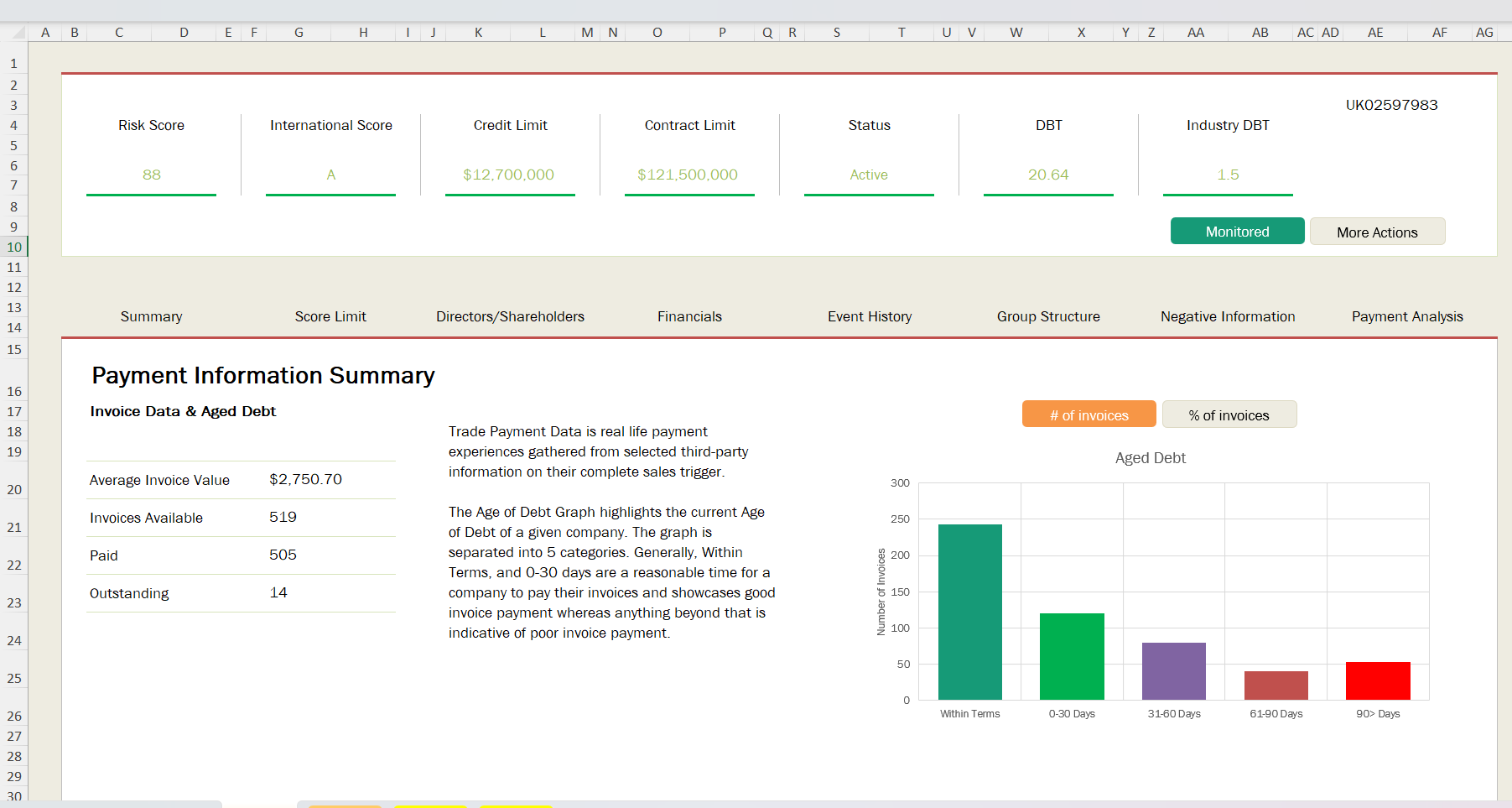This screenshot has height=808, width=1512.
Task: Click the Aged Debt chart title
Action: click(1151, 458)
